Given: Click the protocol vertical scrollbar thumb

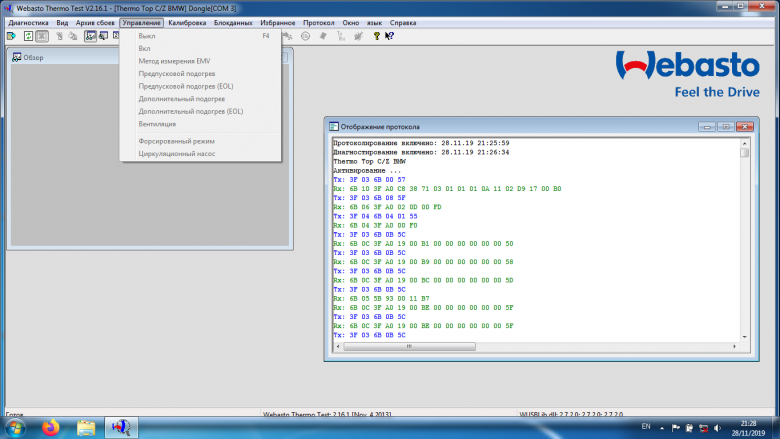Looking at the screenshot, I should tap(745, 153).
